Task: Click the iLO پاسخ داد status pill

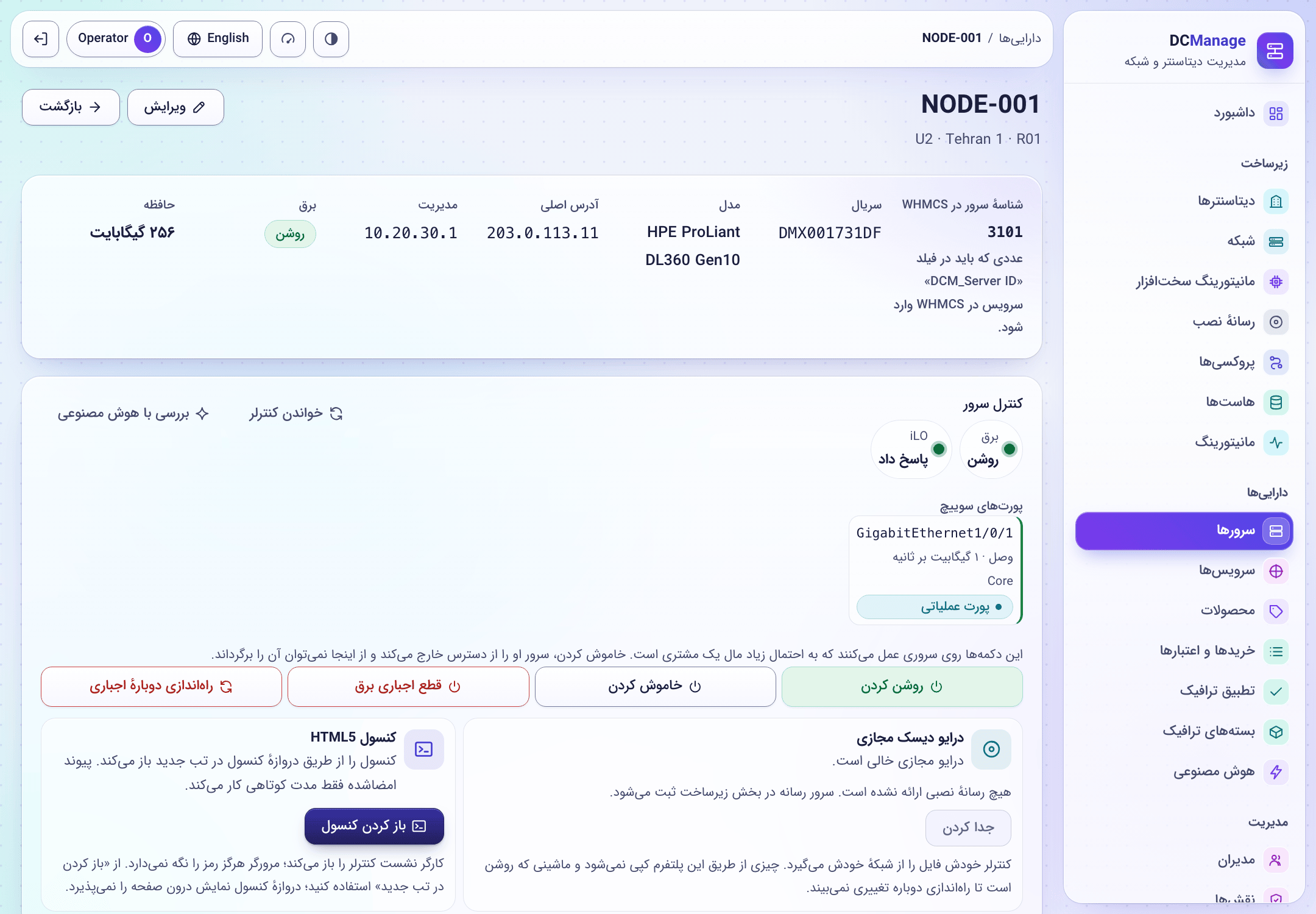Action: coord(911,450)
